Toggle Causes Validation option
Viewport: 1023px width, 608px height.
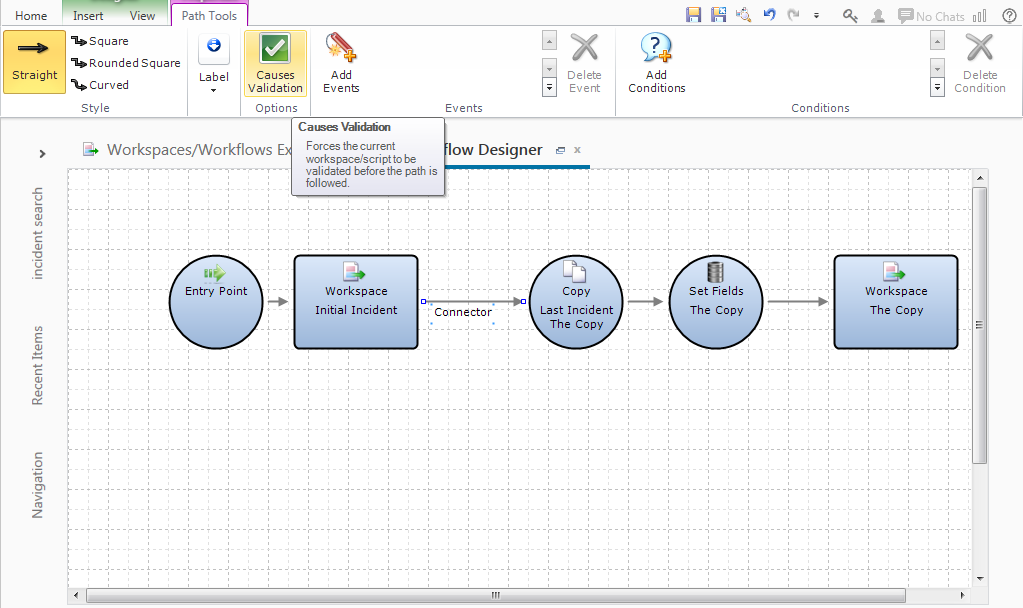[x=275, y=63]
